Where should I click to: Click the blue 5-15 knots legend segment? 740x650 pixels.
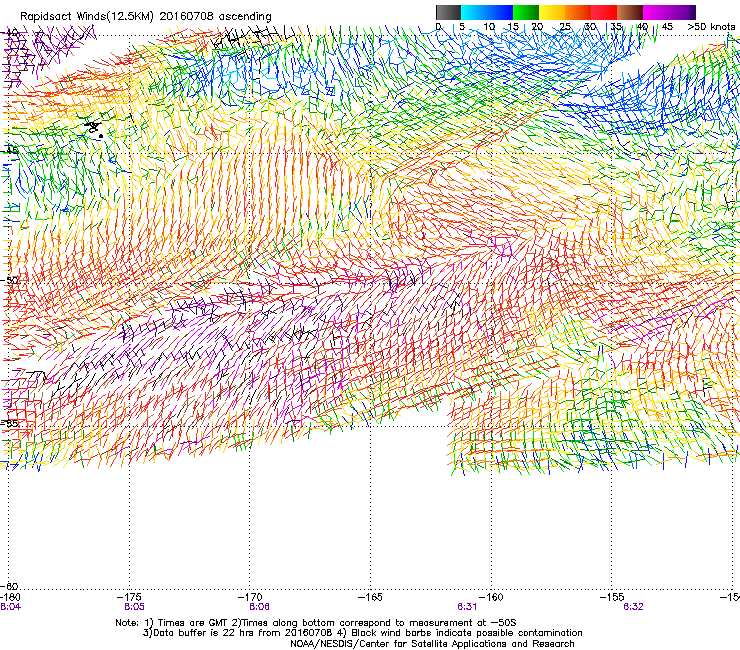pos(487,12)
